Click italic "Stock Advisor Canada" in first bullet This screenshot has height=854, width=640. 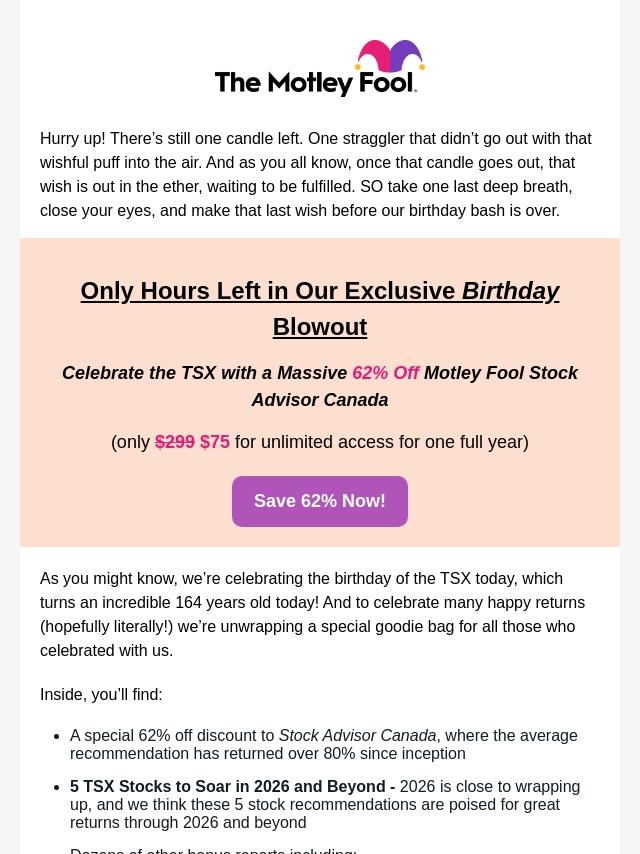(357, 736)
